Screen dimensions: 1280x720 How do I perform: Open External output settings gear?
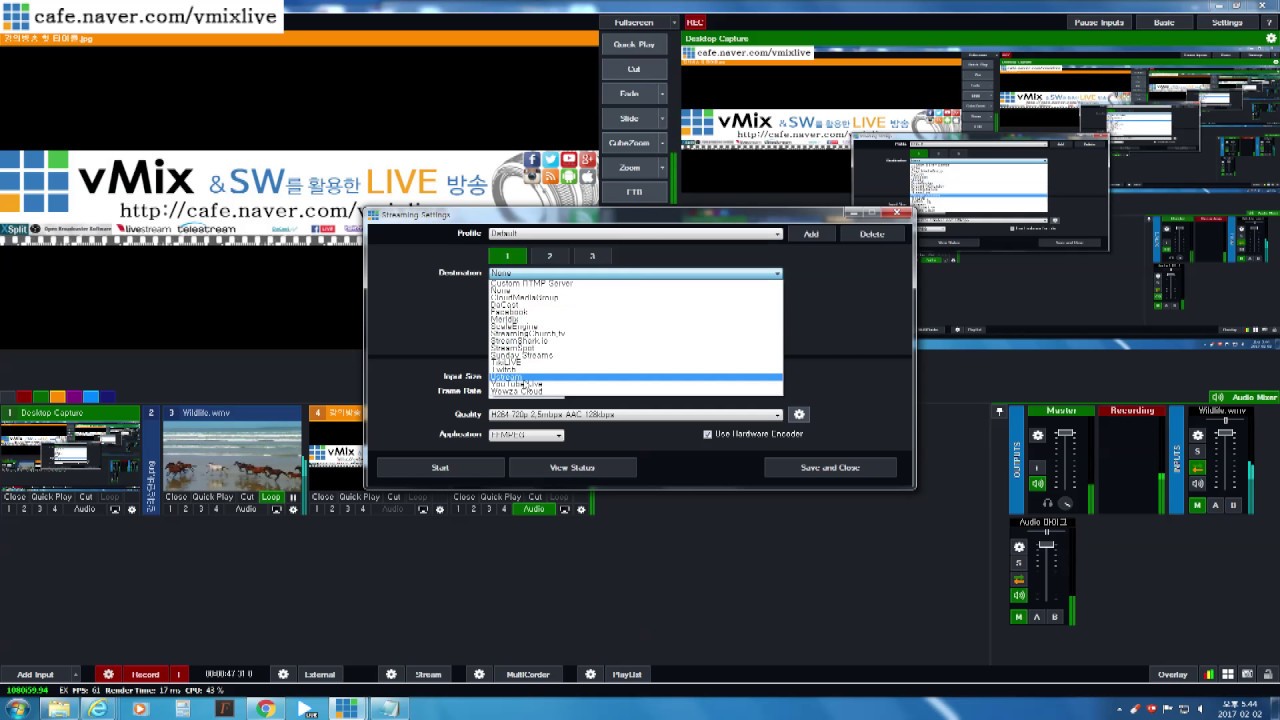pos(283,674)
